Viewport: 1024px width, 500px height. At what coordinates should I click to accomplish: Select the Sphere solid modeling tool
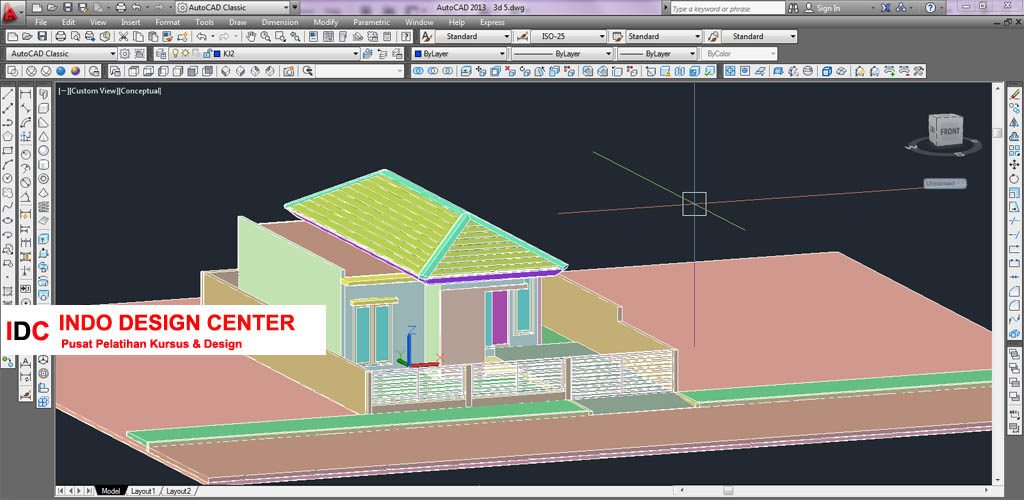(x=44, y=150)
